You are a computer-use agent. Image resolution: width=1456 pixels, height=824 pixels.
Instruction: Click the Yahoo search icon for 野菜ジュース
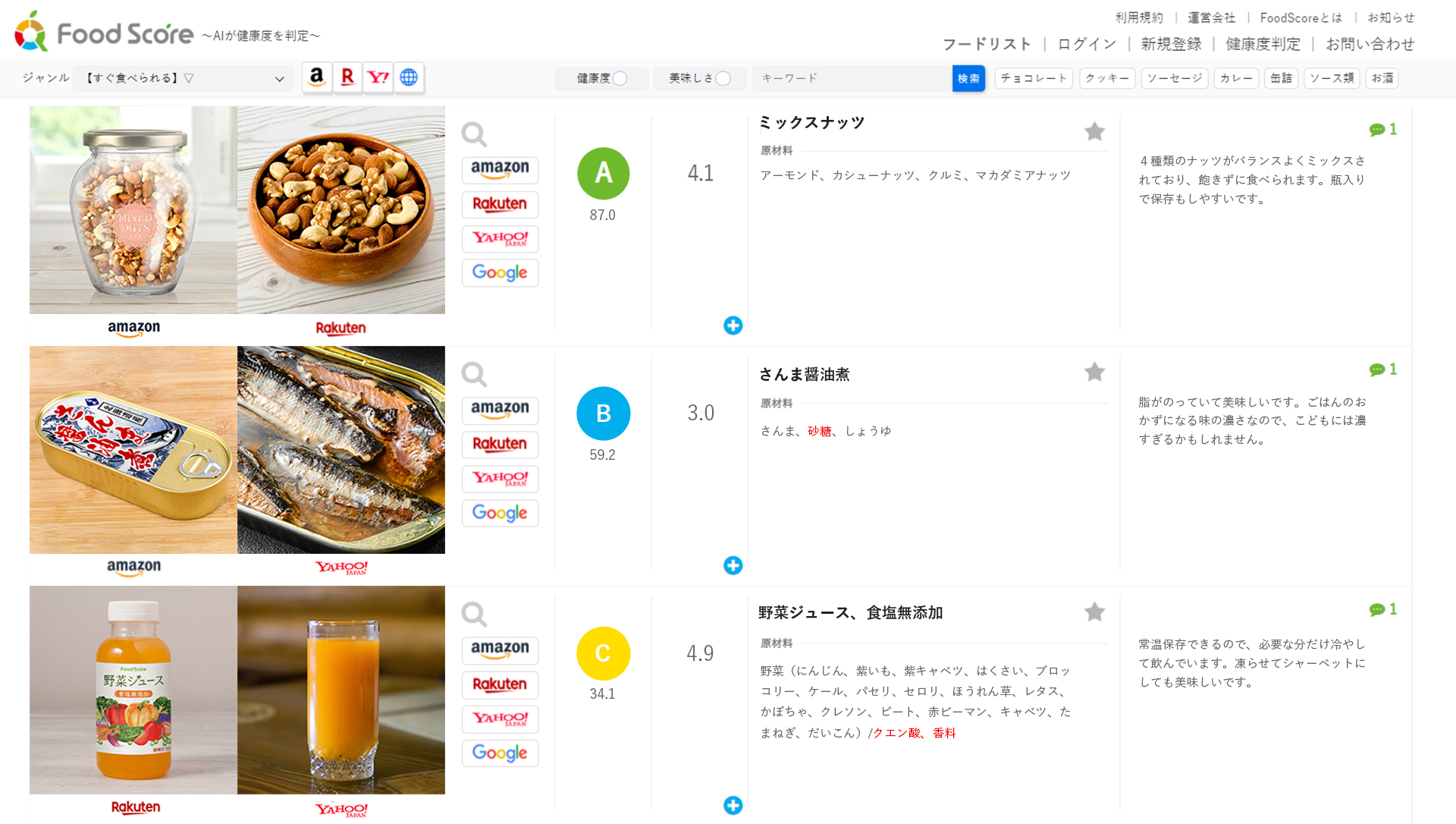tap(501, 718)
